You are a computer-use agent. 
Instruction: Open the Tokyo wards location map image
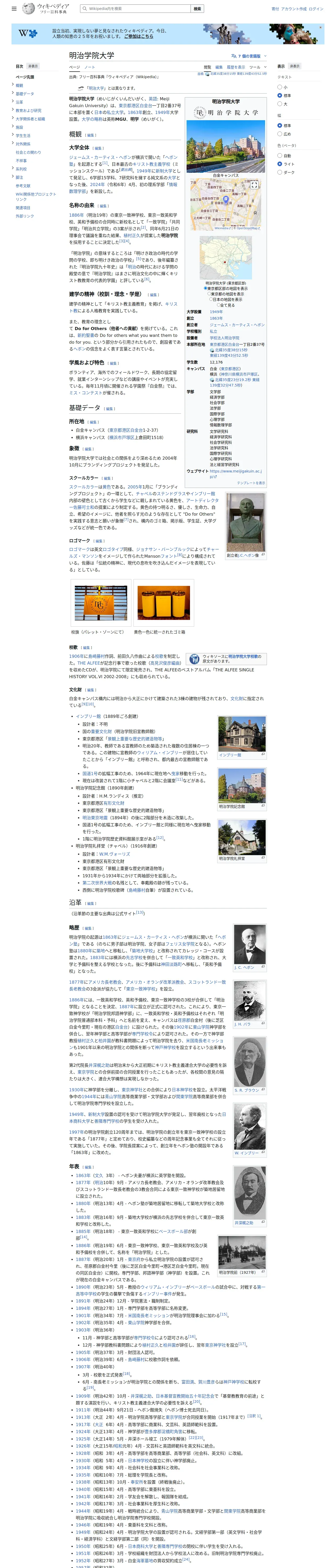(x=226, y=257)
